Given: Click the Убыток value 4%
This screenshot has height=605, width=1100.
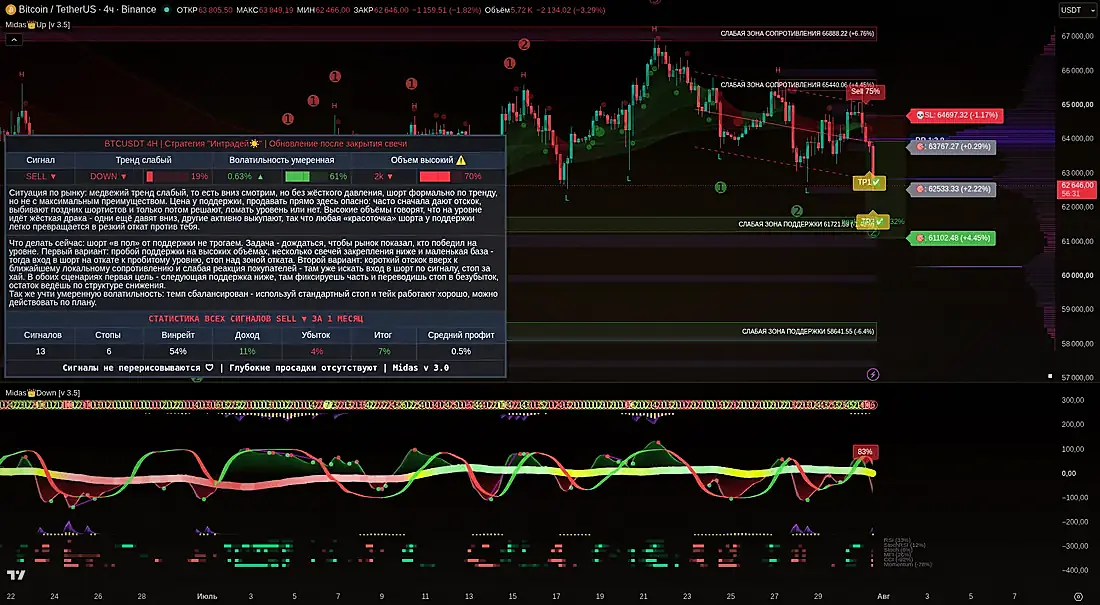Looking at the screenshot, I should tap(316, 352).
